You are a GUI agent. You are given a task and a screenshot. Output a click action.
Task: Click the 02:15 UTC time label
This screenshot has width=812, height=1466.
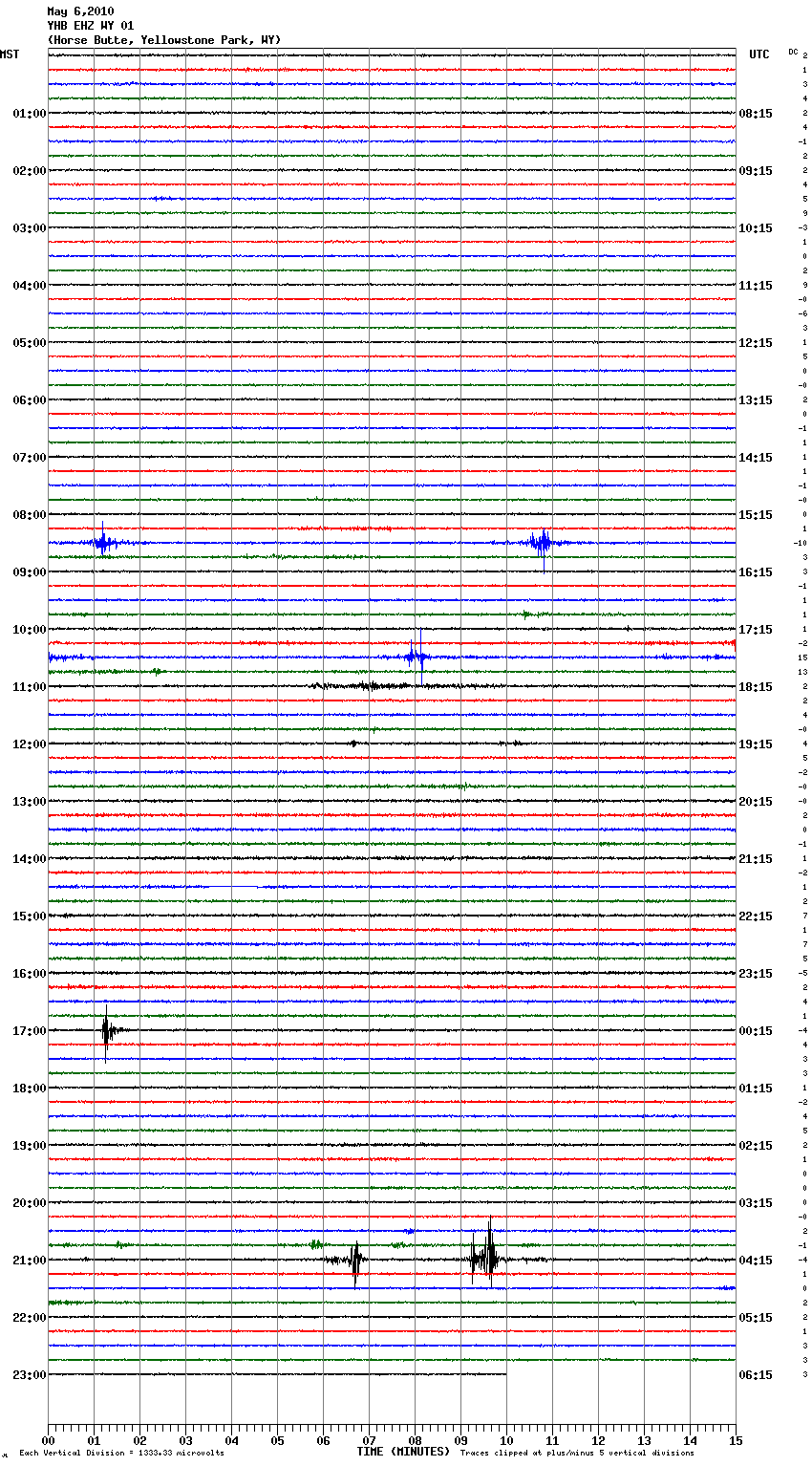point(756,1146)
